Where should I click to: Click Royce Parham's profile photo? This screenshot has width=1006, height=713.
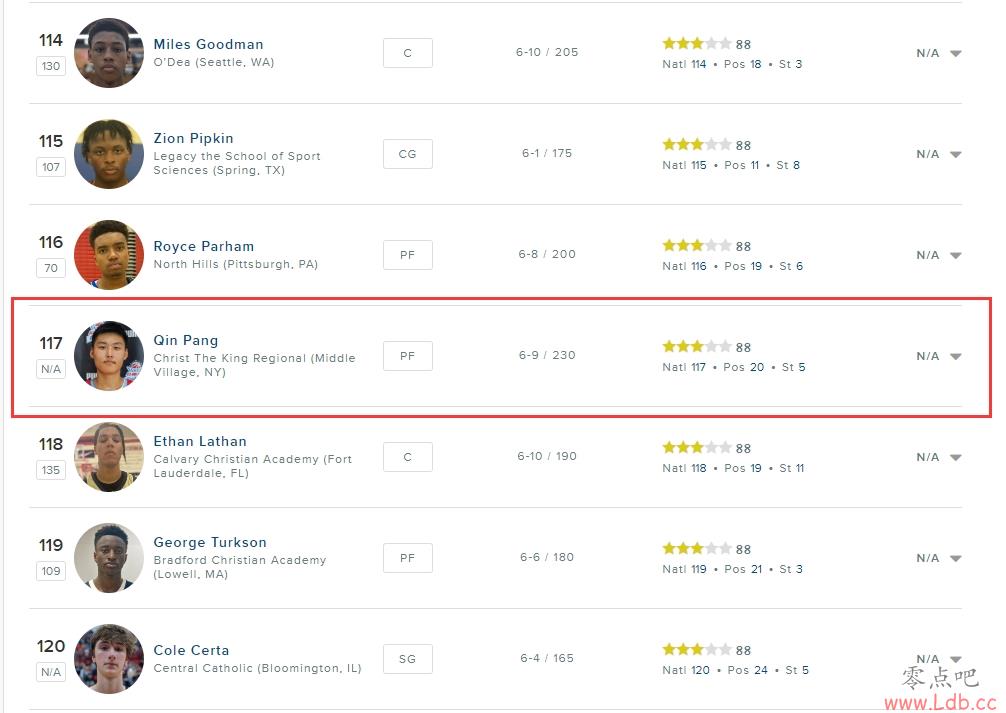point(109,255)
